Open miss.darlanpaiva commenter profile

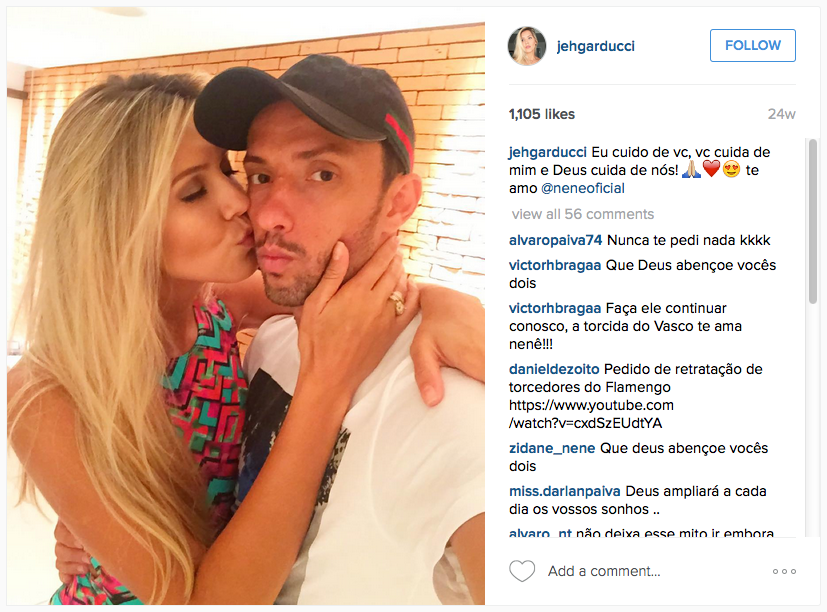click(565, 492)
